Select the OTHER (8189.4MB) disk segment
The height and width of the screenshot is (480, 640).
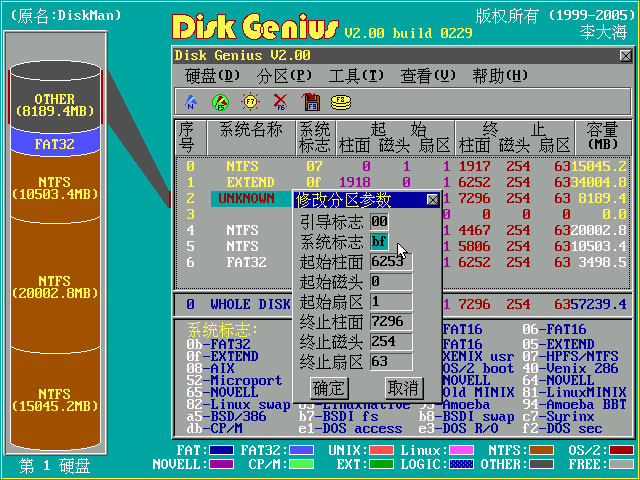(55, 104)
